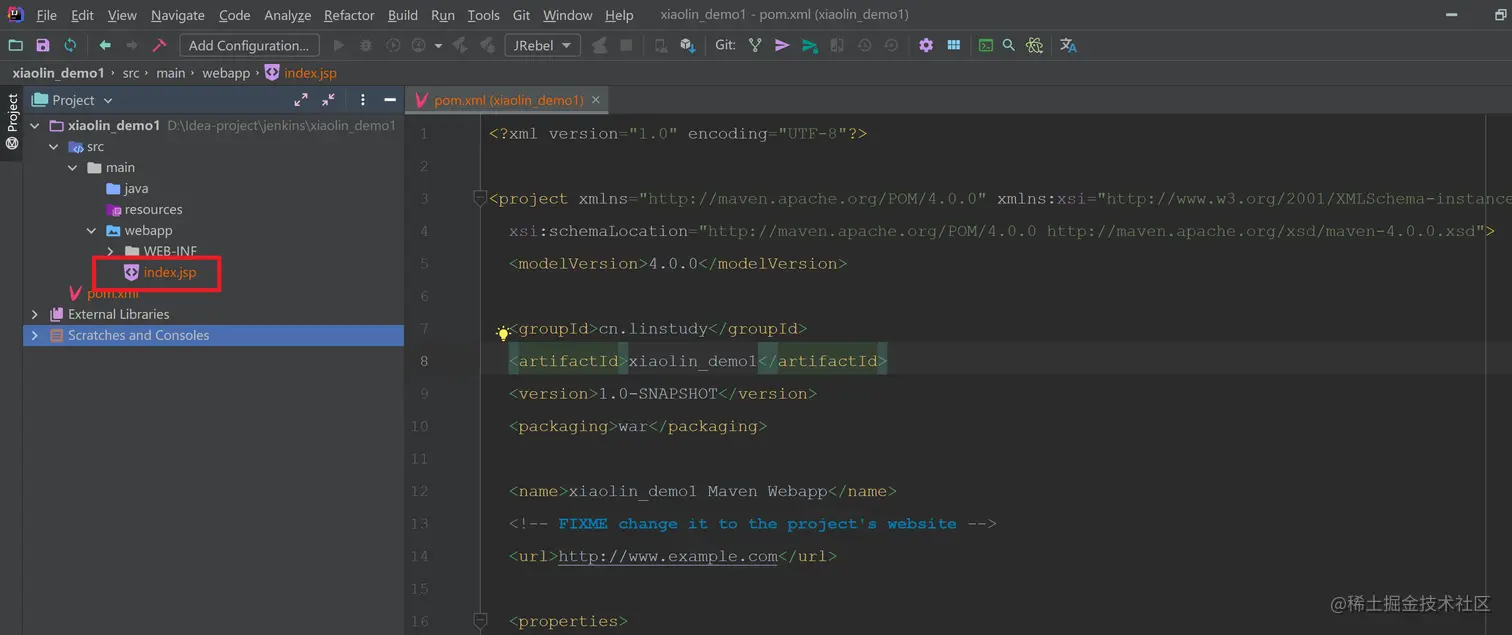Open Settings via the purple gear icon
The image size is (1512, 635).
(926, 45)
